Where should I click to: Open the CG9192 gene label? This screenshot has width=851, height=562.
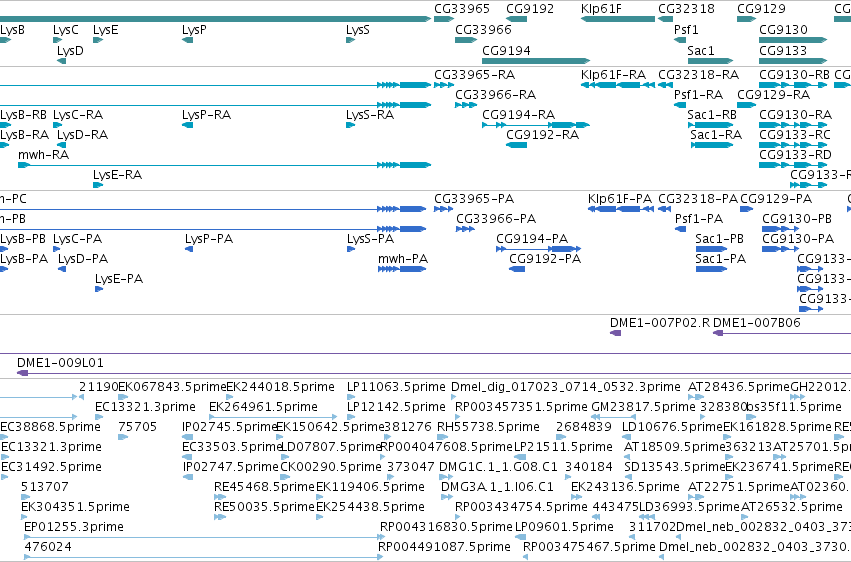point(530,9)
